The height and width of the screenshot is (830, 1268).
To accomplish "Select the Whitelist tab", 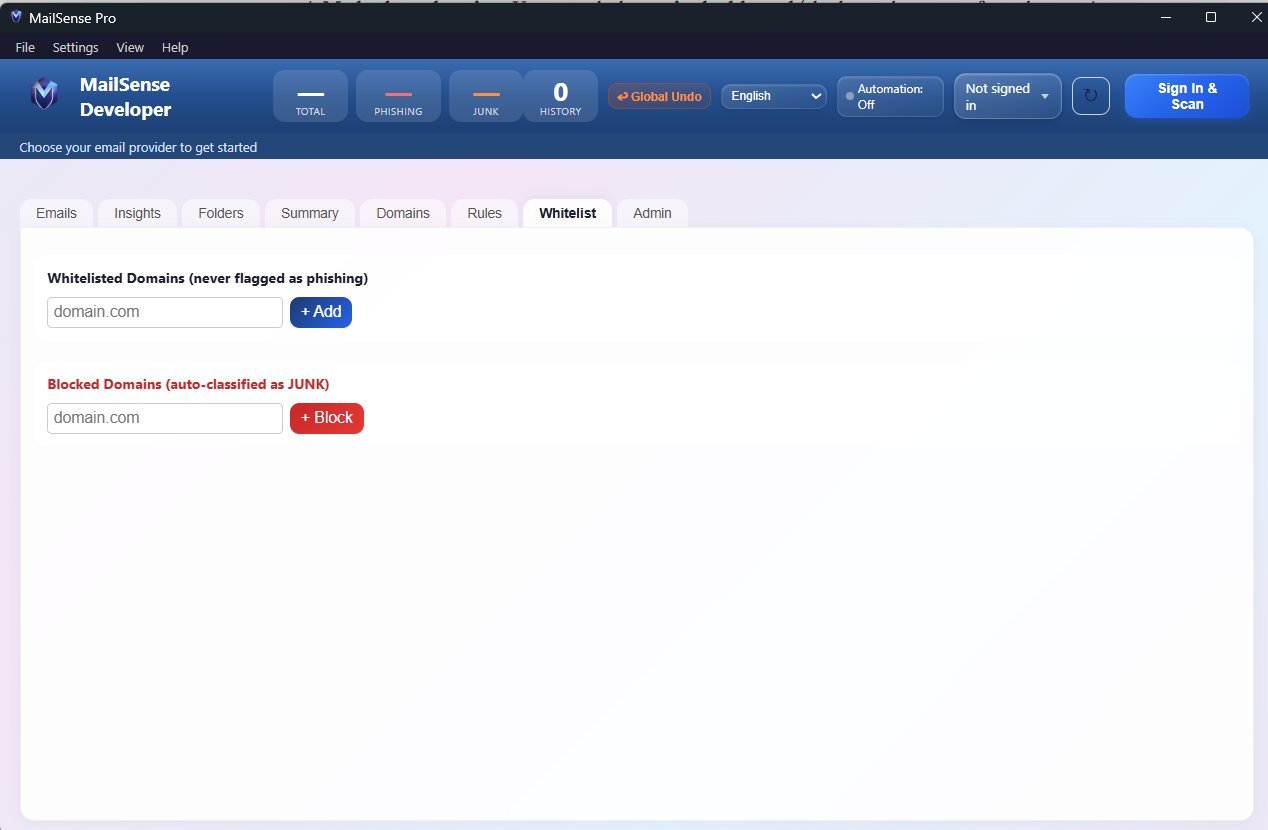I will click(568, 213).
